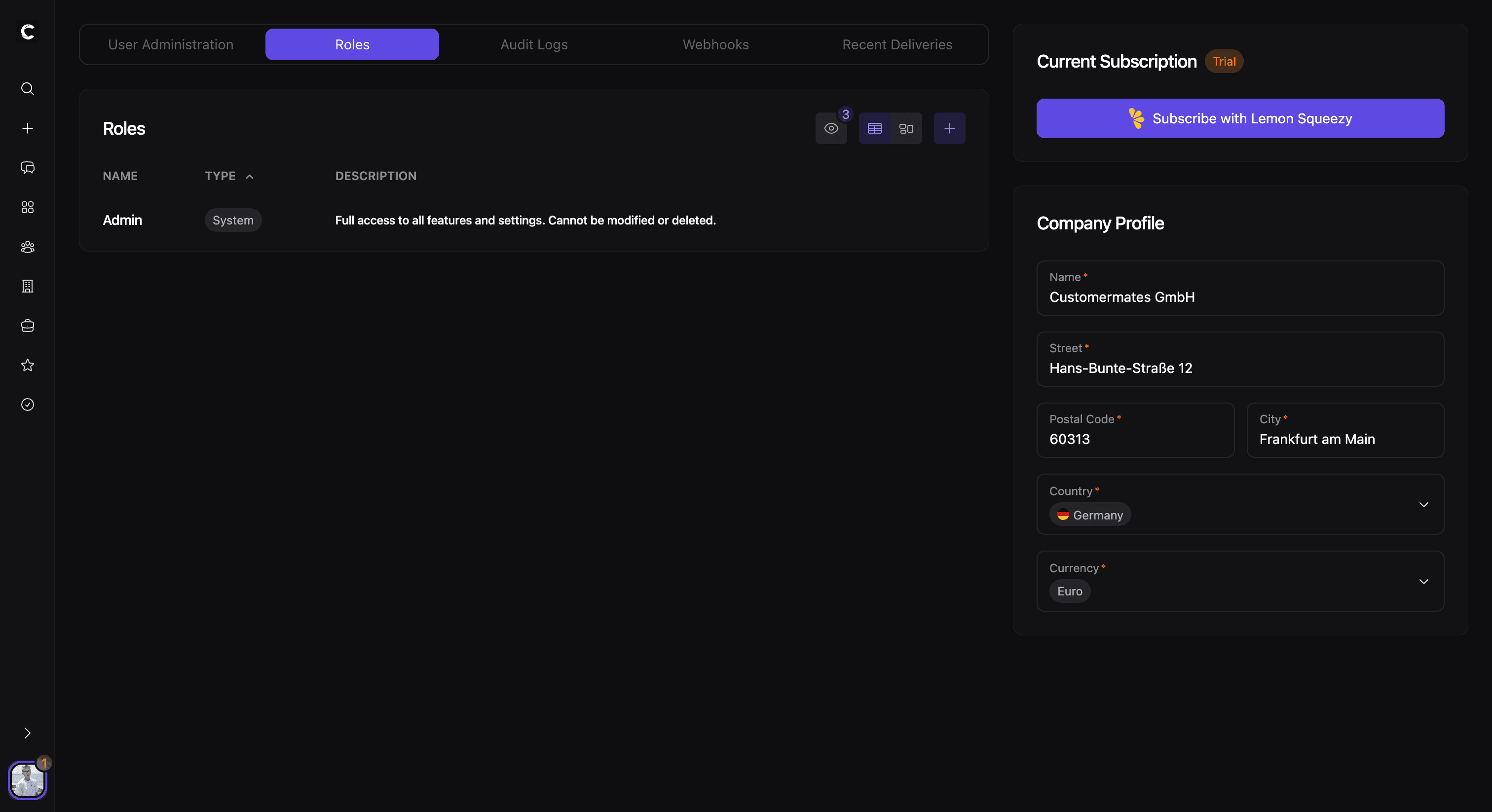
Task: Open the tasks checkmark circle icon
Action: [27, 404]
